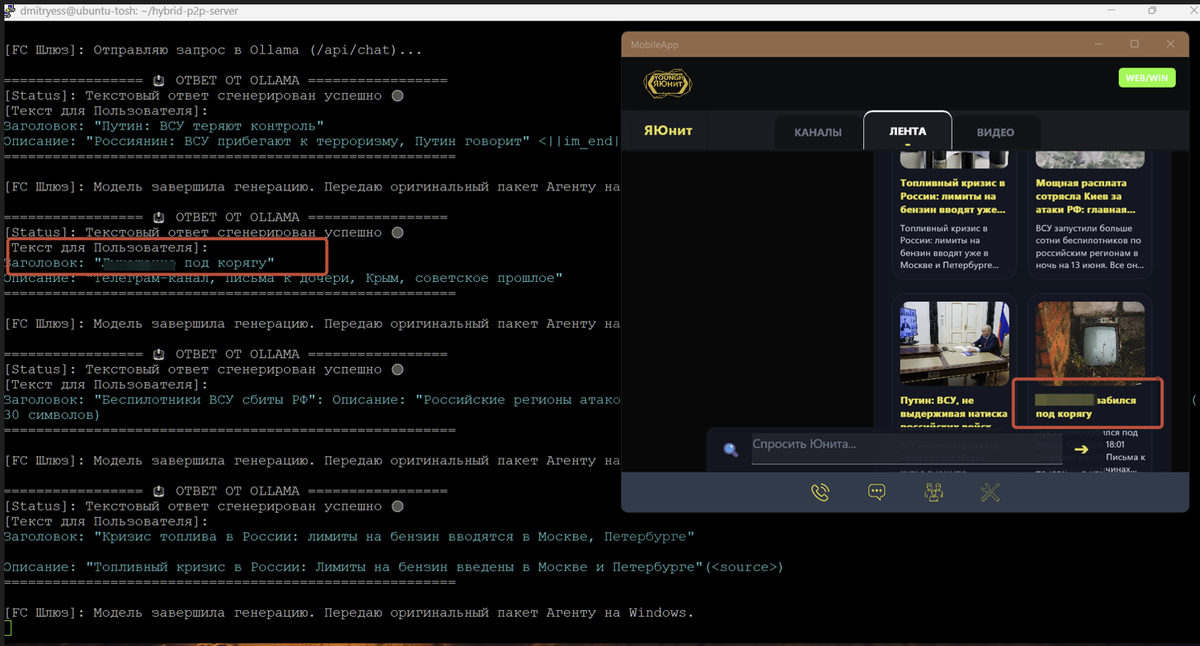Click the ЯЮнит text label
Viewport: 1200px width, 646px height.
pos(668,131)
